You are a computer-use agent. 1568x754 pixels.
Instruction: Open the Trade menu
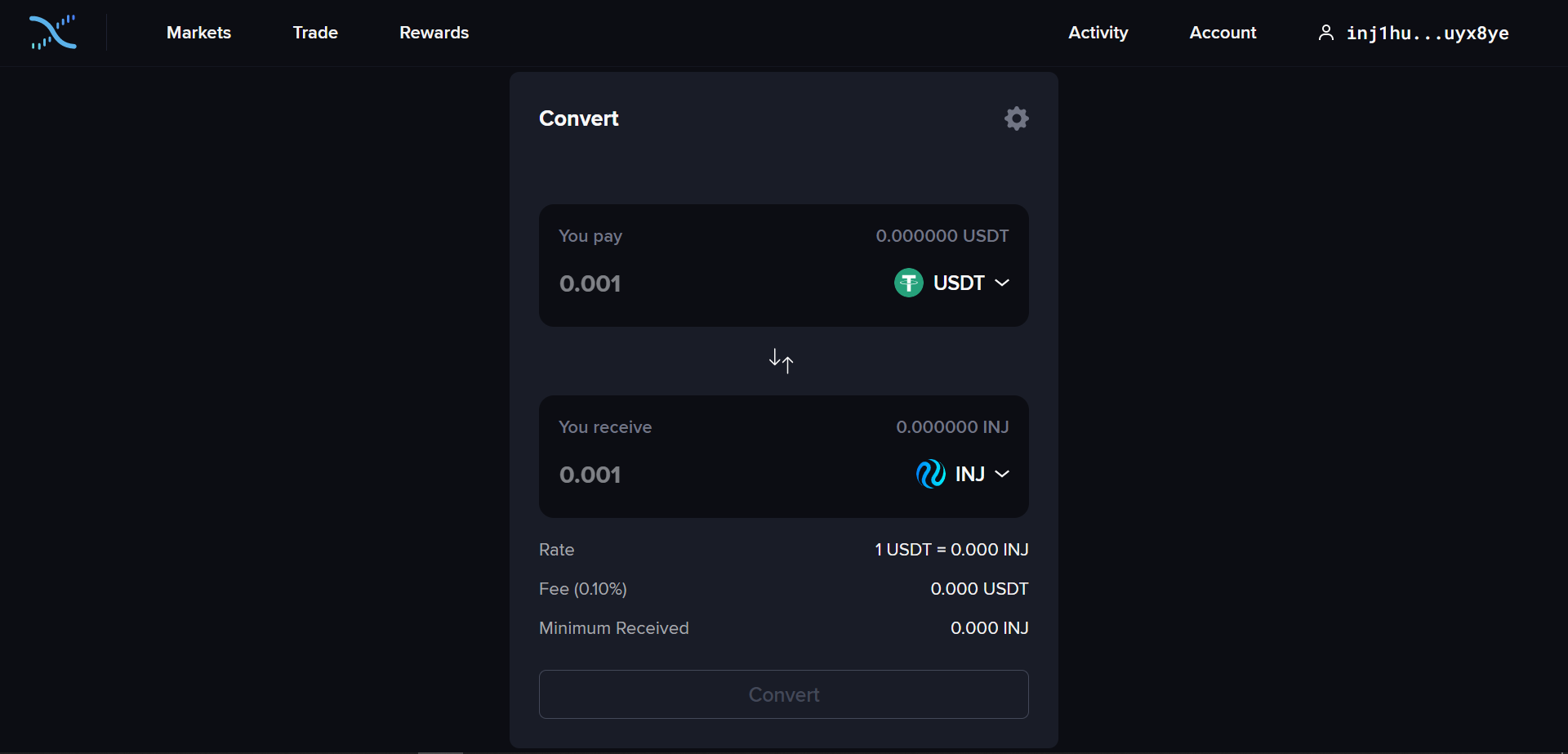click(x=315, y=33)
